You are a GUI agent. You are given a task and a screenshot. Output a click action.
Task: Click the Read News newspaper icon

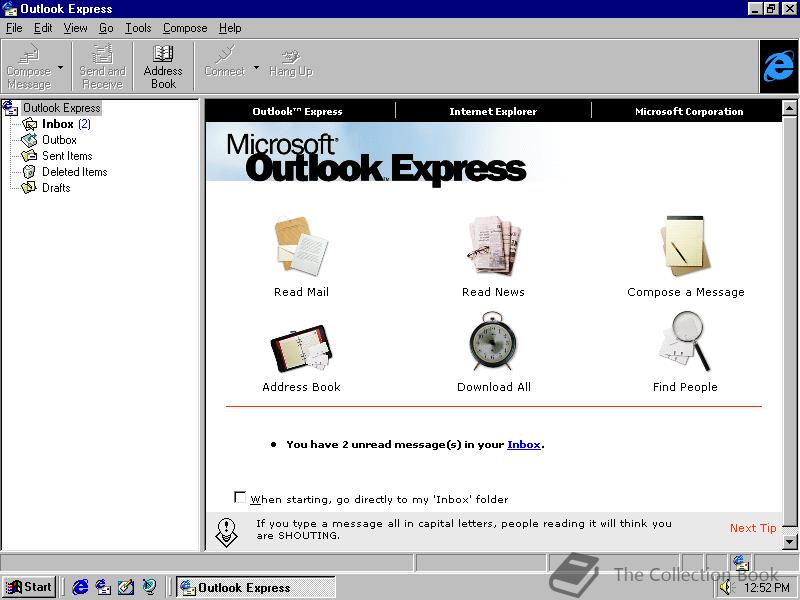point(493,246)
